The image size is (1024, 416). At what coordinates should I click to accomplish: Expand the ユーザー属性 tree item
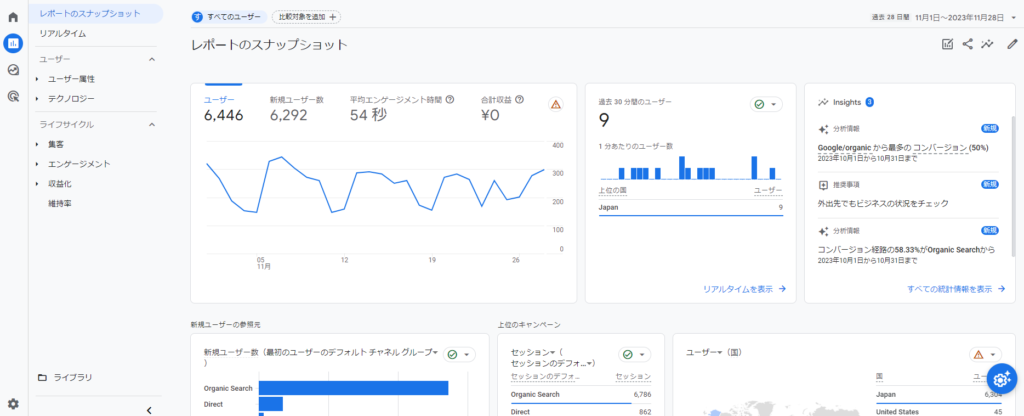[37, 79]
